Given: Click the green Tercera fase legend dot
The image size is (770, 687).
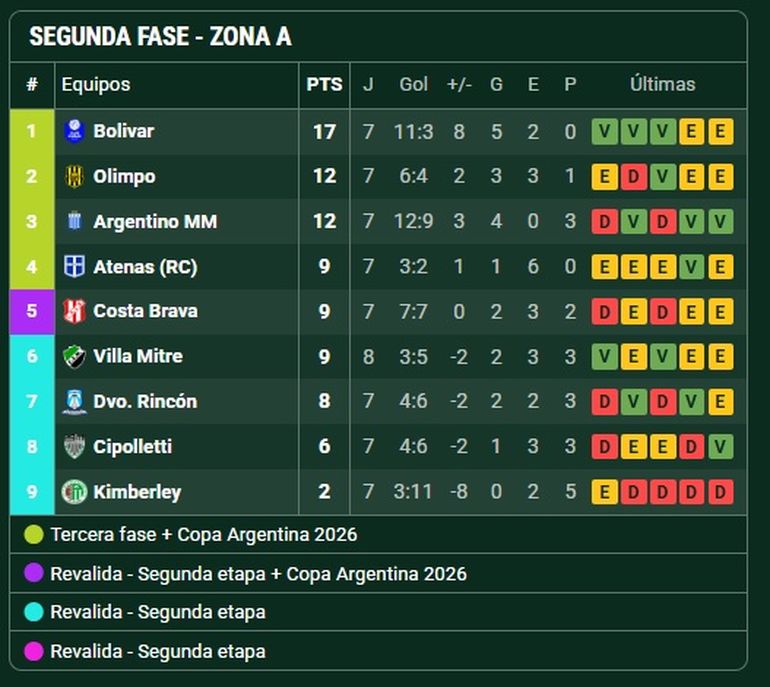Looking at the screenshot, I should tap(34, 535).
